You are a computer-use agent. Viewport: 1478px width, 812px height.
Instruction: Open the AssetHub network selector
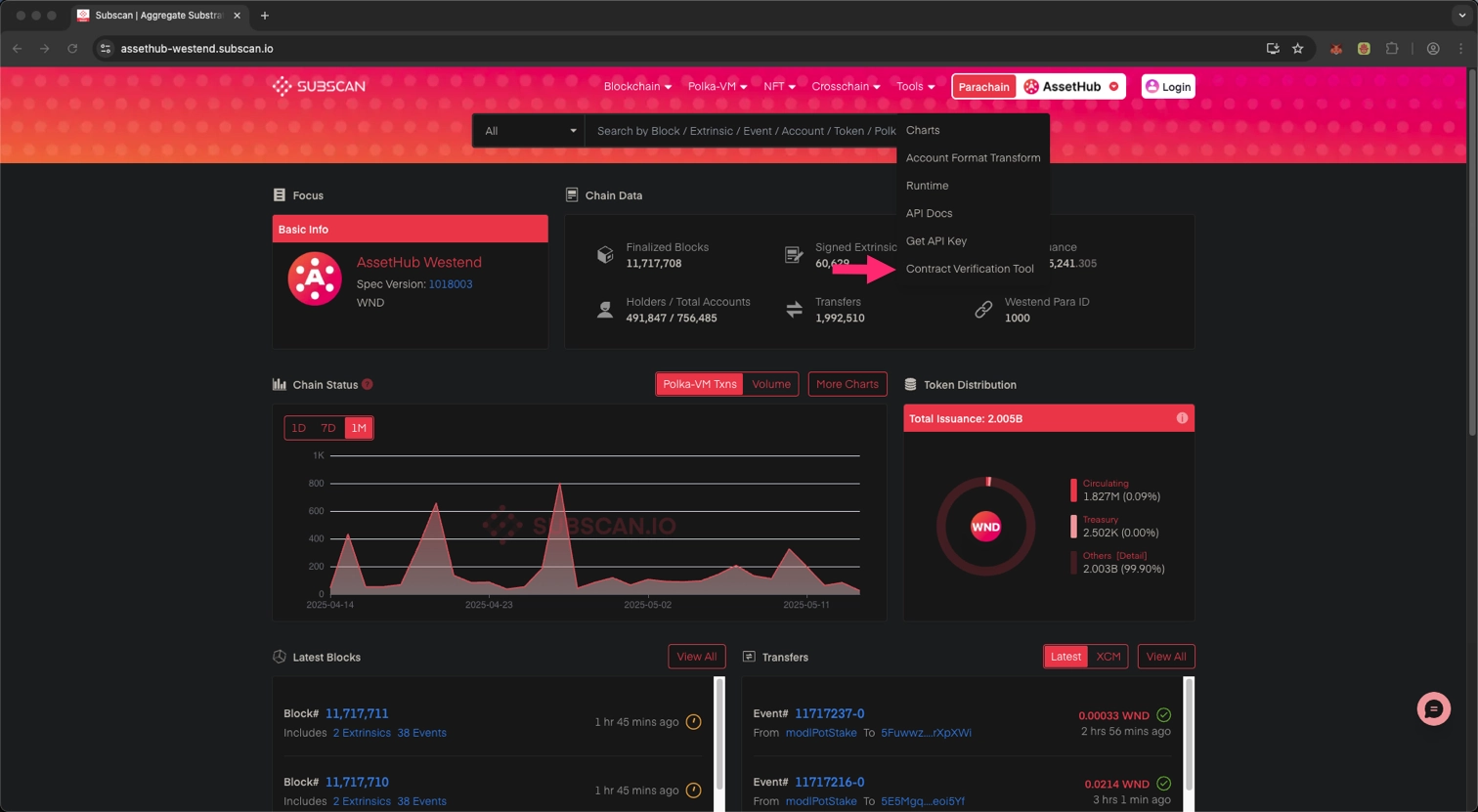1071,86
